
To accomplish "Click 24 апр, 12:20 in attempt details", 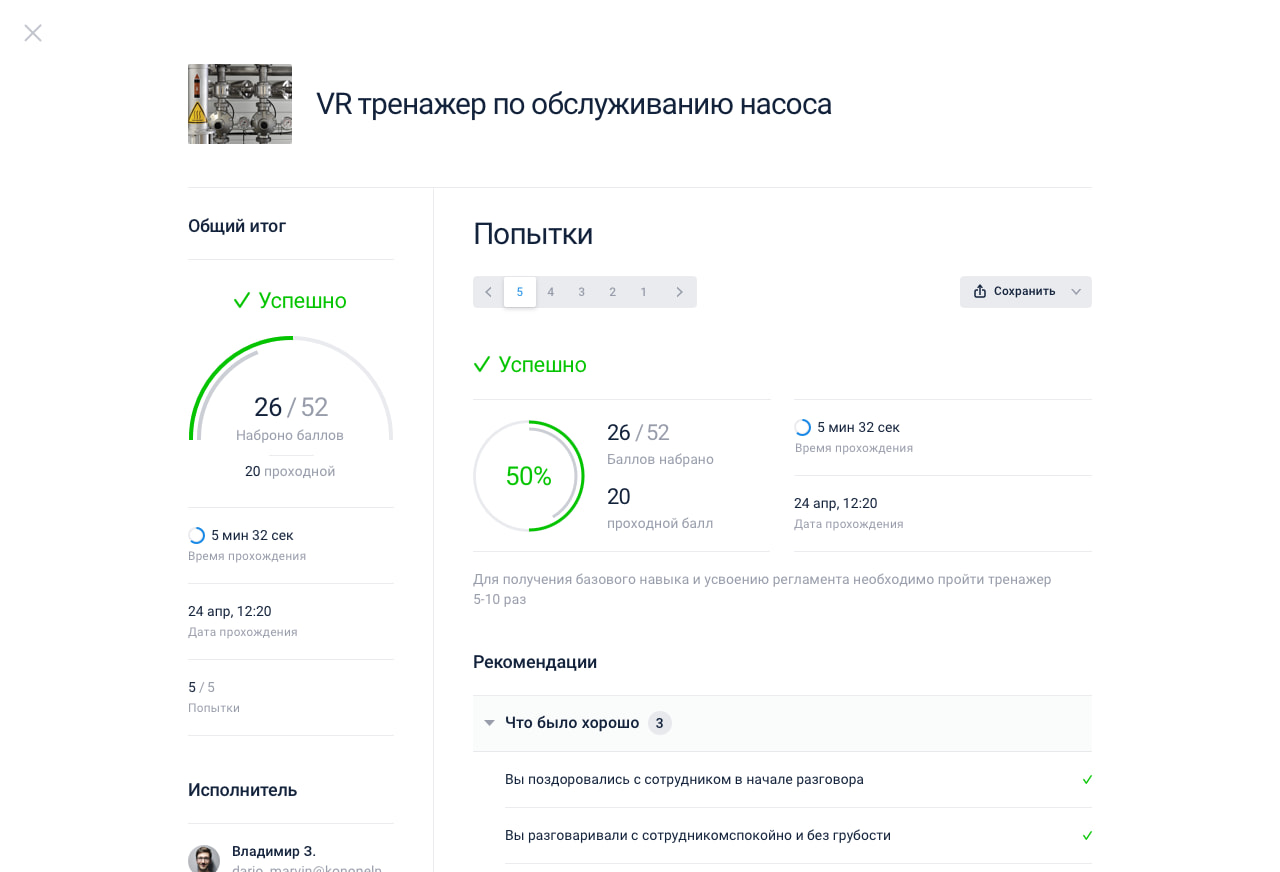I will pyautogui.click(x=836, y=503).
